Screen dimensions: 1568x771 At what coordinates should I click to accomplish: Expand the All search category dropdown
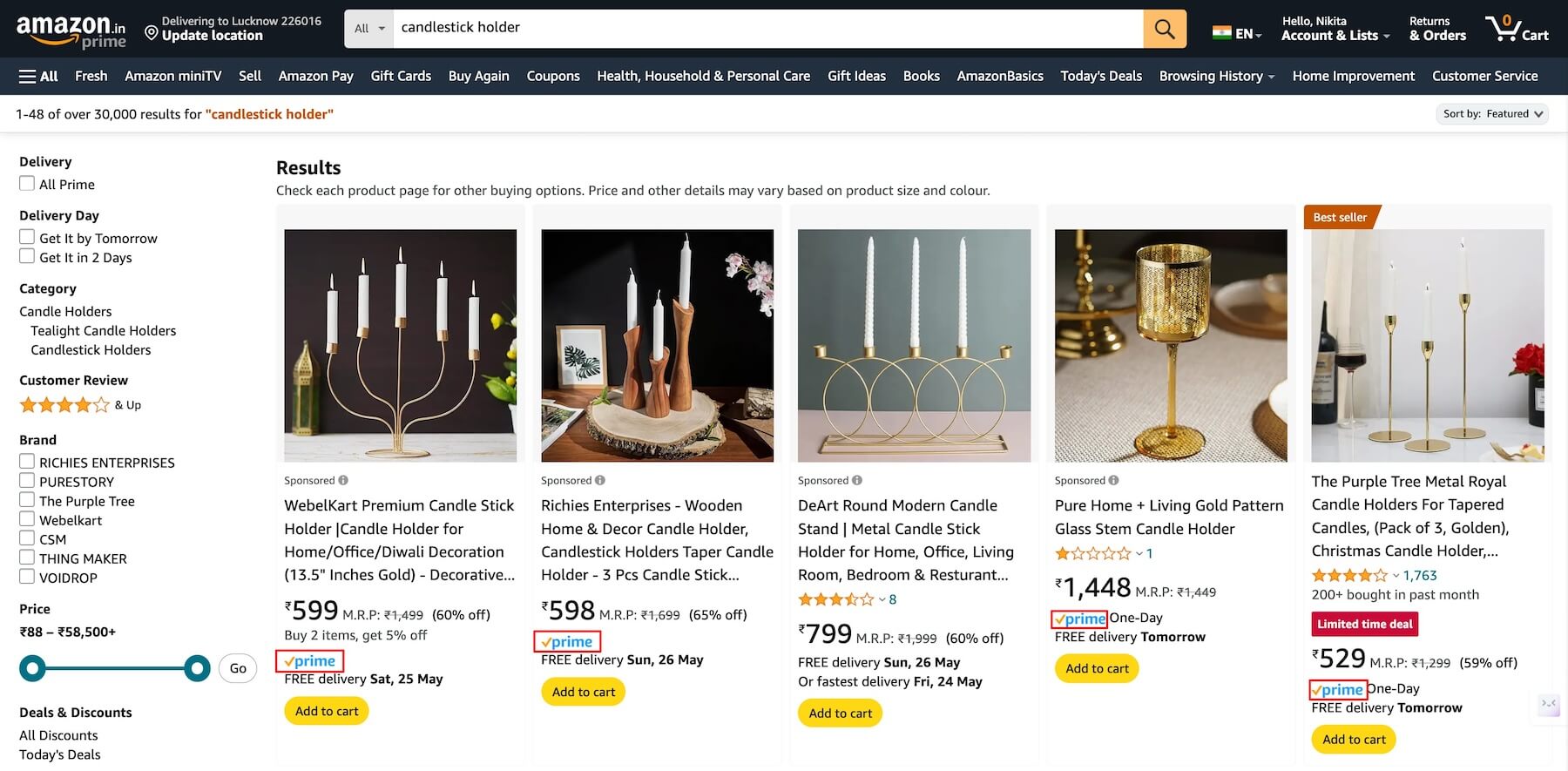tap(369, 29)
